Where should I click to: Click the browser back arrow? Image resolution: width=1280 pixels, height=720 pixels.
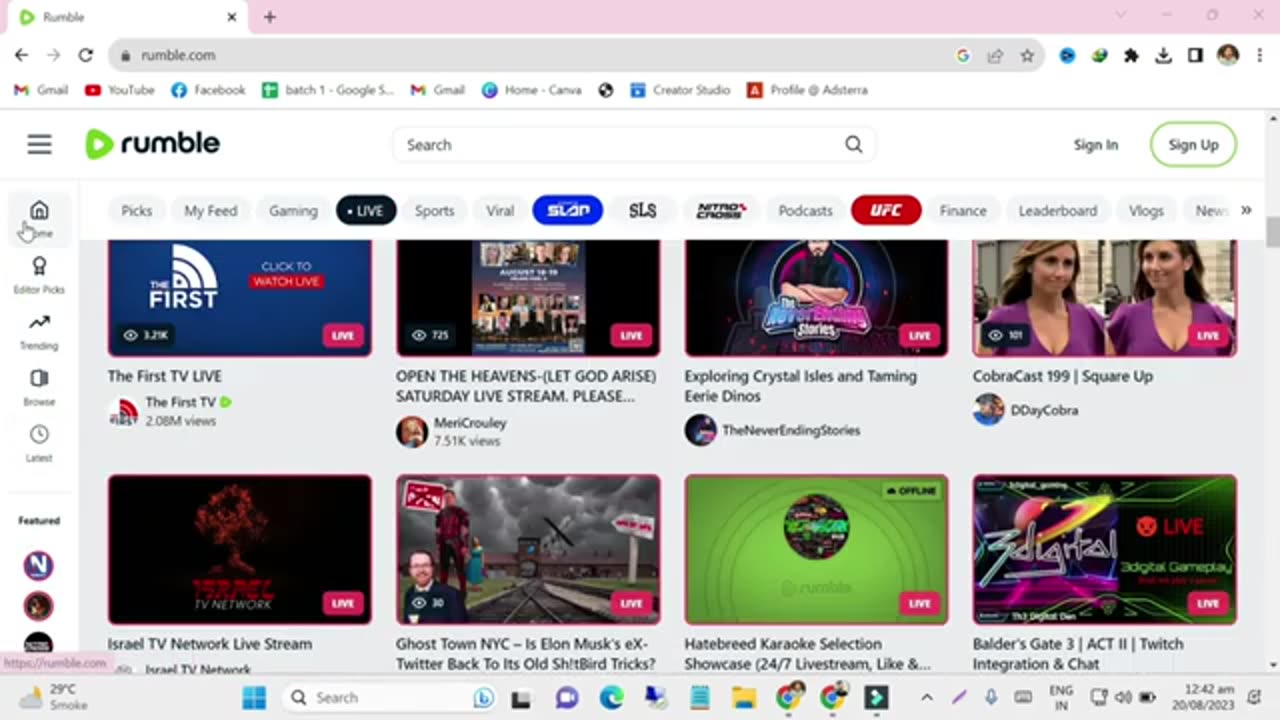click(x=21, y=55)
